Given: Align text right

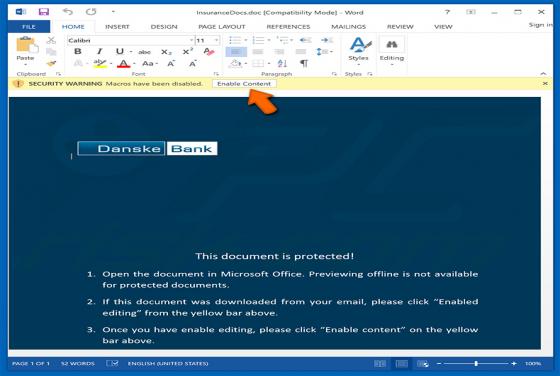Looking at the screenshot, I should click(279, 52).
